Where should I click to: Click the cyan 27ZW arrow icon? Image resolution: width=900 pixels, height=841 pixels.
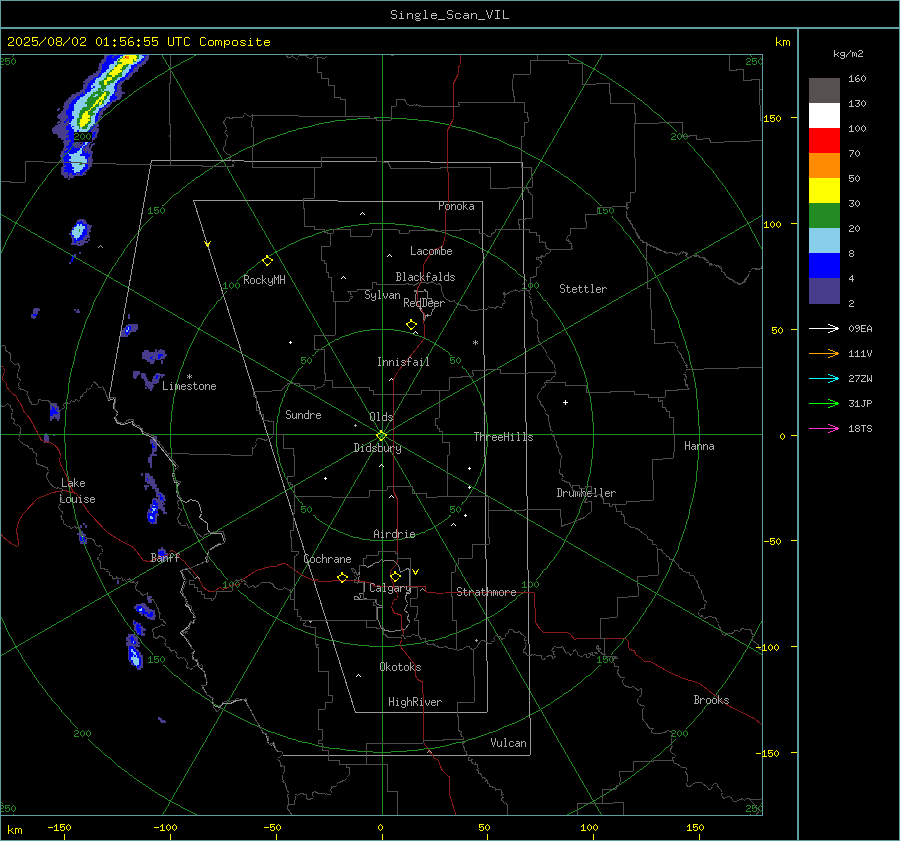[x=824, y=378]
